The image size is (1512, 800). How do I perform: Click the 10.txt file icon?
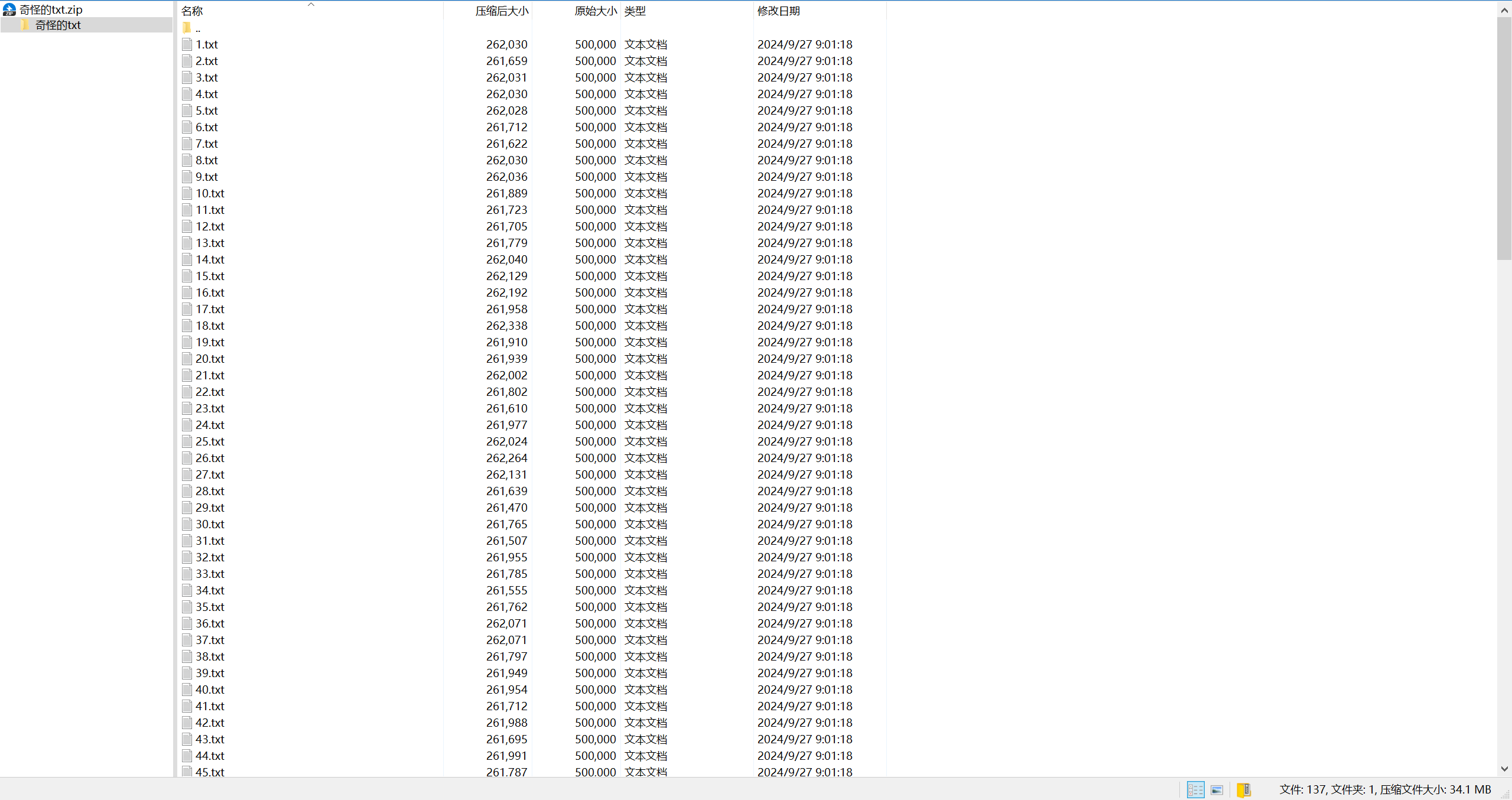[187, 193]
